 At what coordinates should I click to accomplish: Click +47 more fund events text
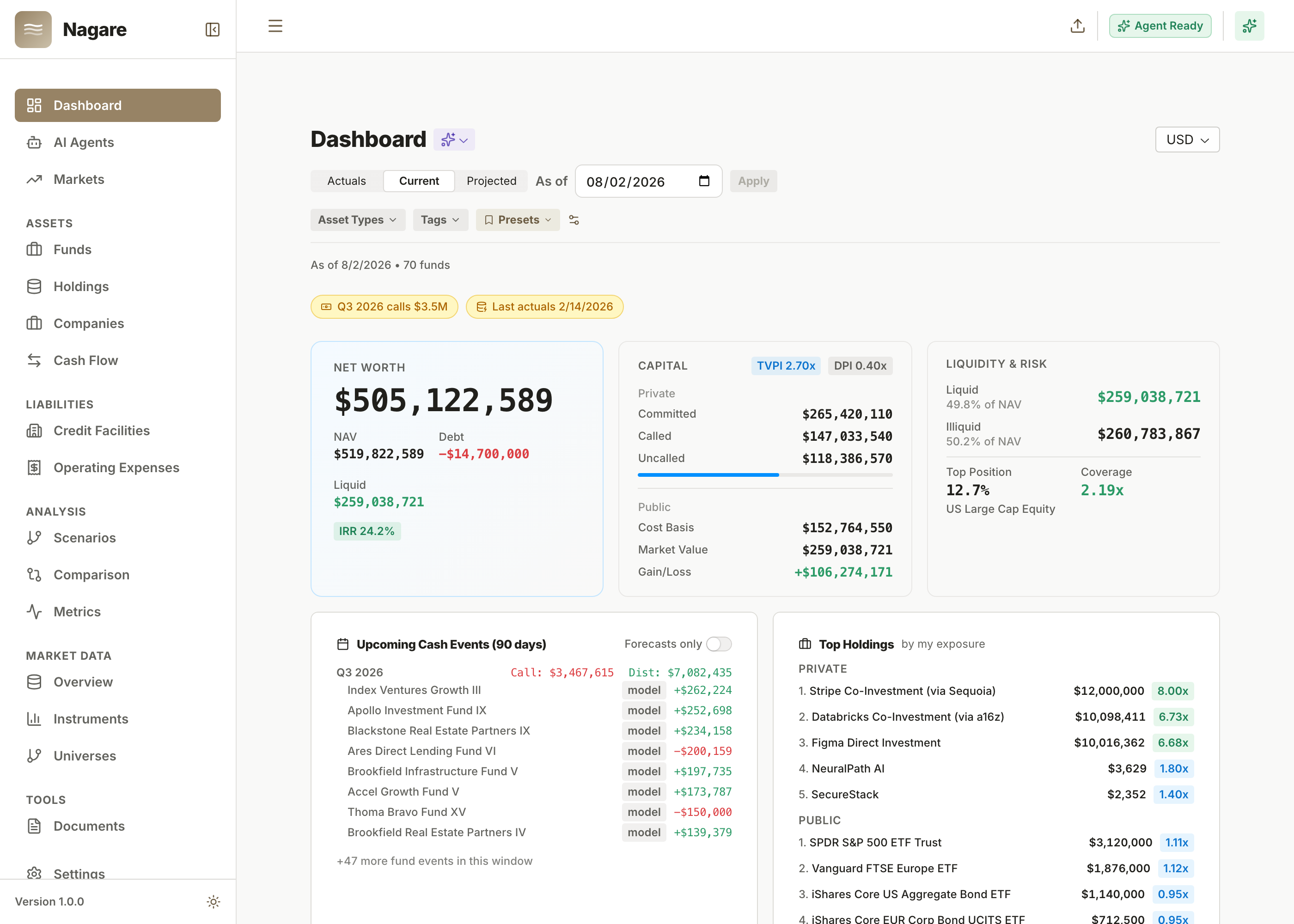click(x=434, y=861)
